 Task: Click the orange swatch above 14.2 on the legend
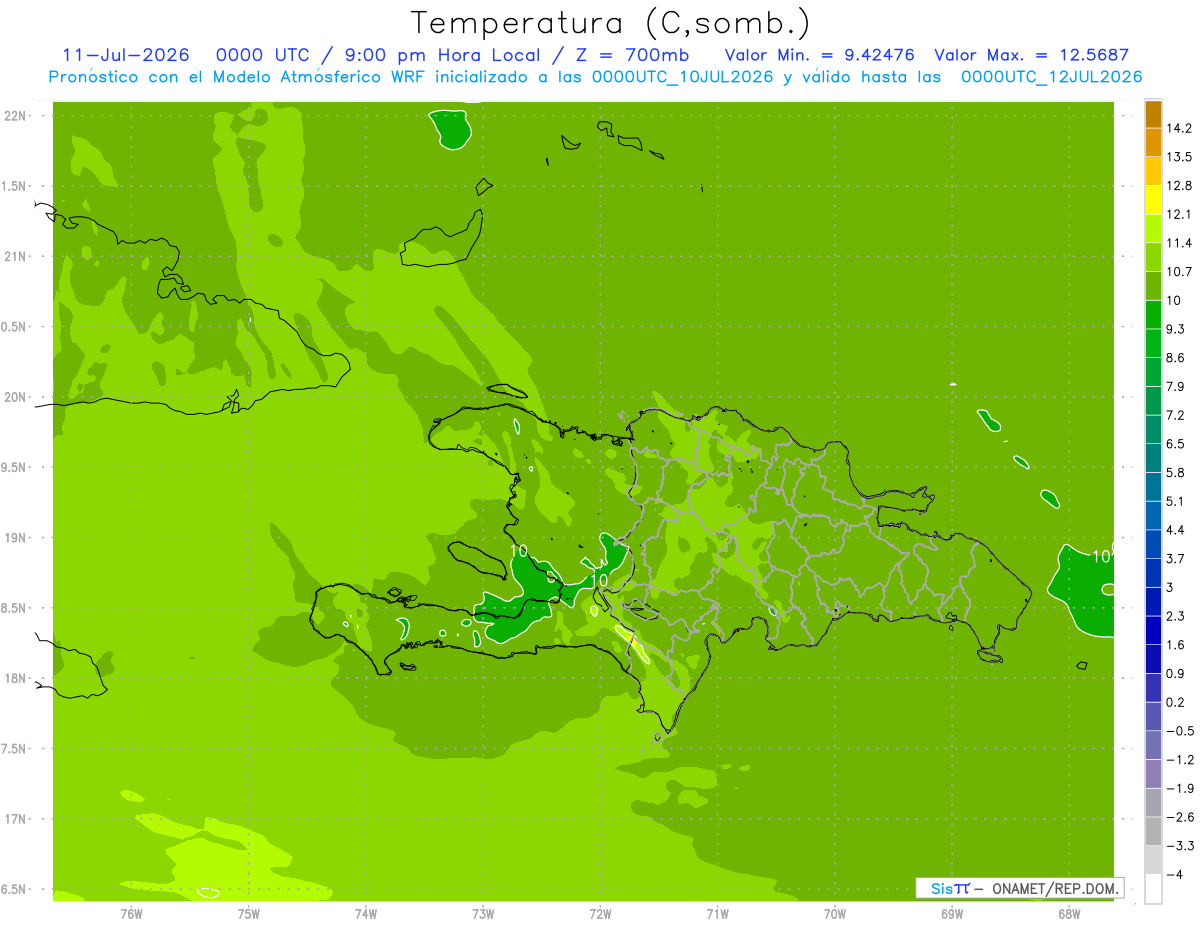point(1153,114)
